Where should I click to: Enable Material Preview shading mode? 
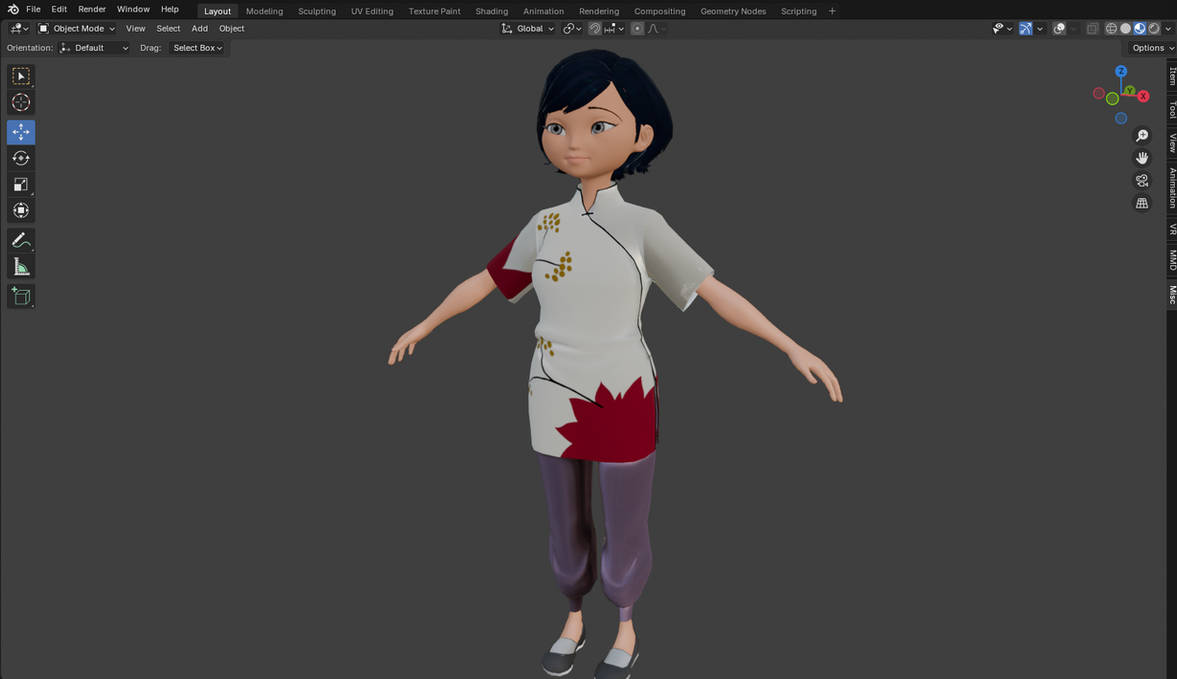[1139, 28]
